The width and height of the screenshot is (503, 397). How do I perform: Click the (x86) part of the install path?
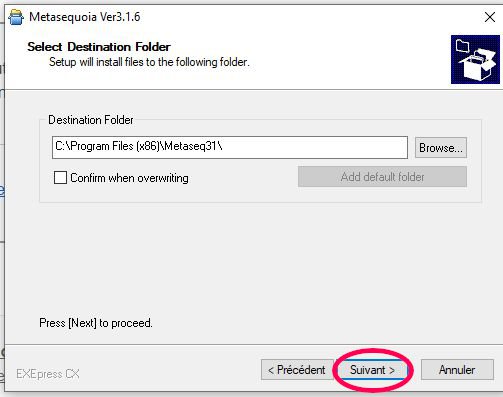click(x=149, y=146)
